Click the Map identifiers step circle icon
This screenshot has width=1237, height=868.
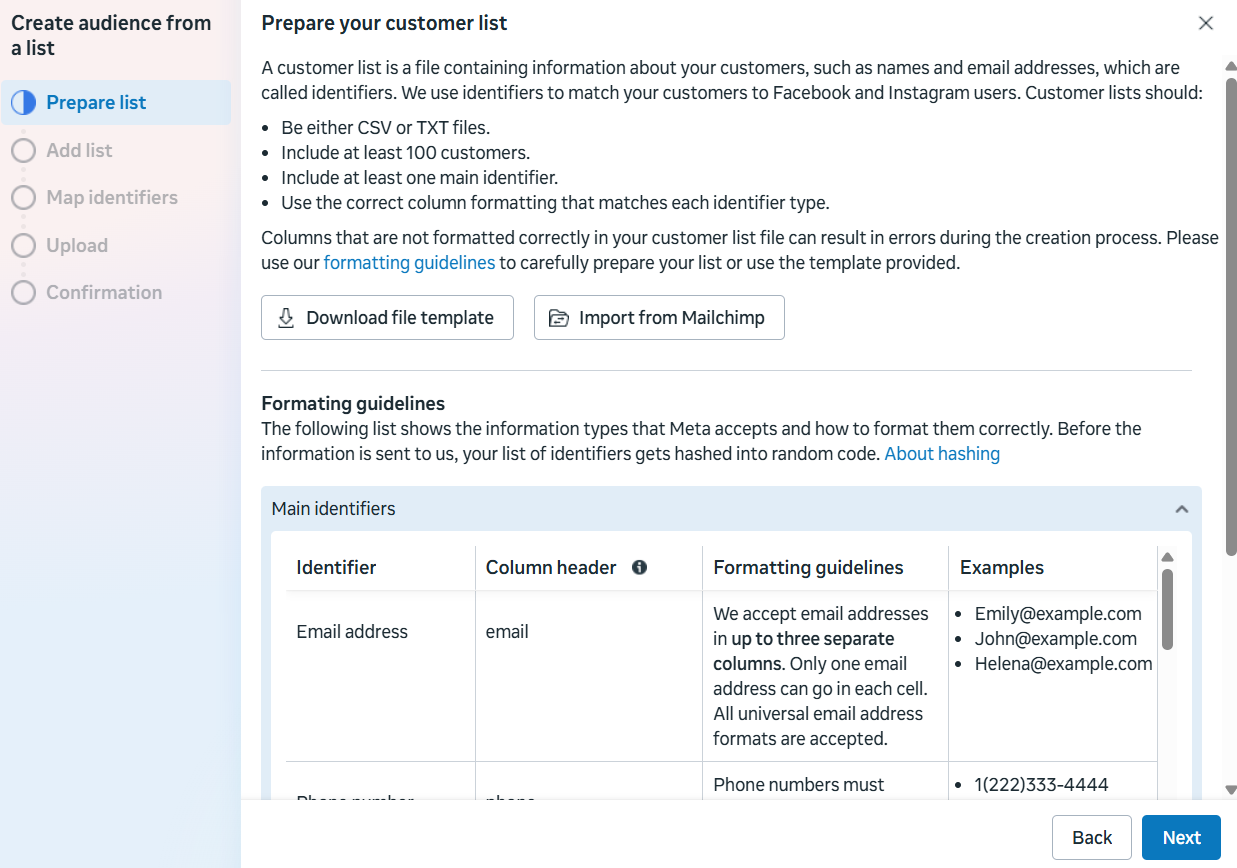[24, 198]
